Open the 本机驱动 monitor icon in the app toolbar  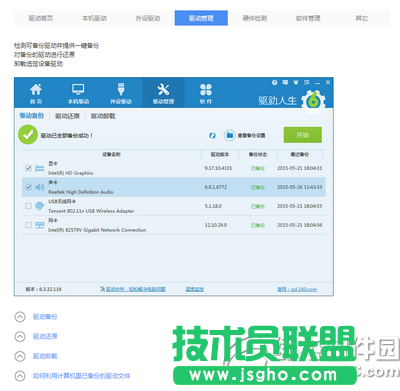click(x=78, y=89)
